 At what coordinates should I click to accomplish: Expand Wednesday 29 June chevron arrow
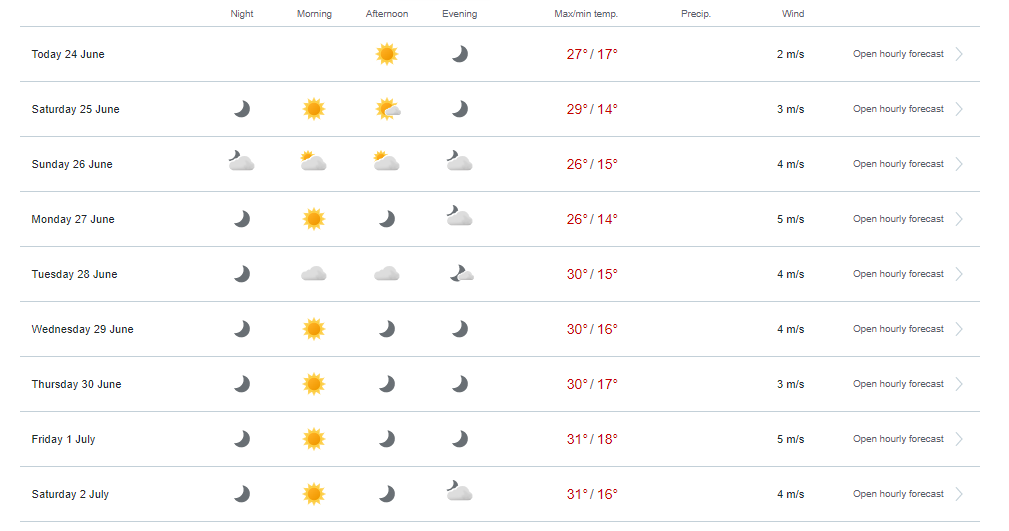pos(959,329)
